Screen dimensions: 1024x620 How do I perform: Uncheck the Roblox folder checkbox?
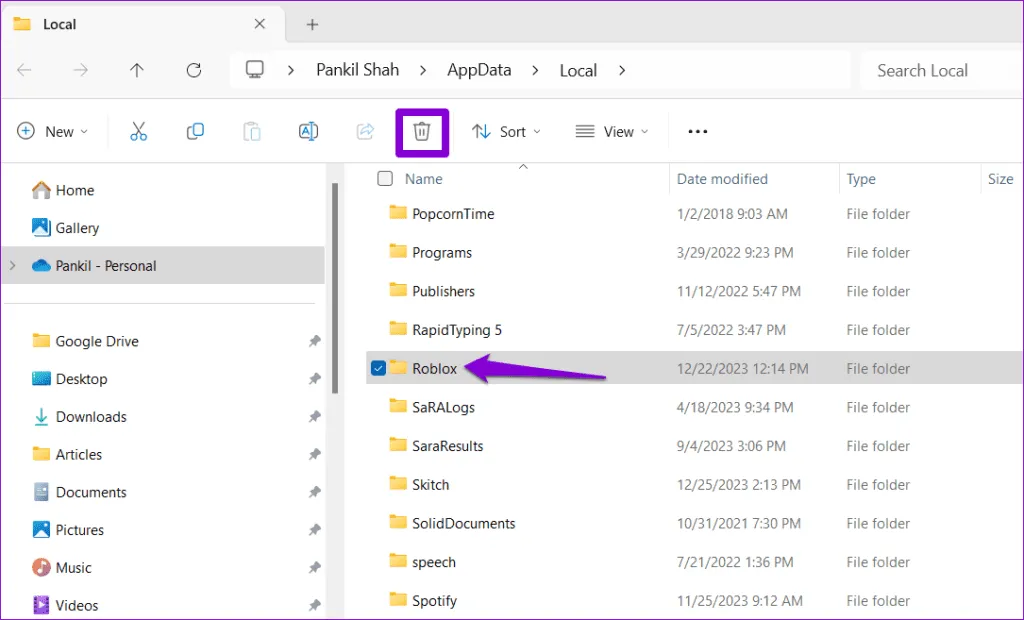[x=378, y=368]
